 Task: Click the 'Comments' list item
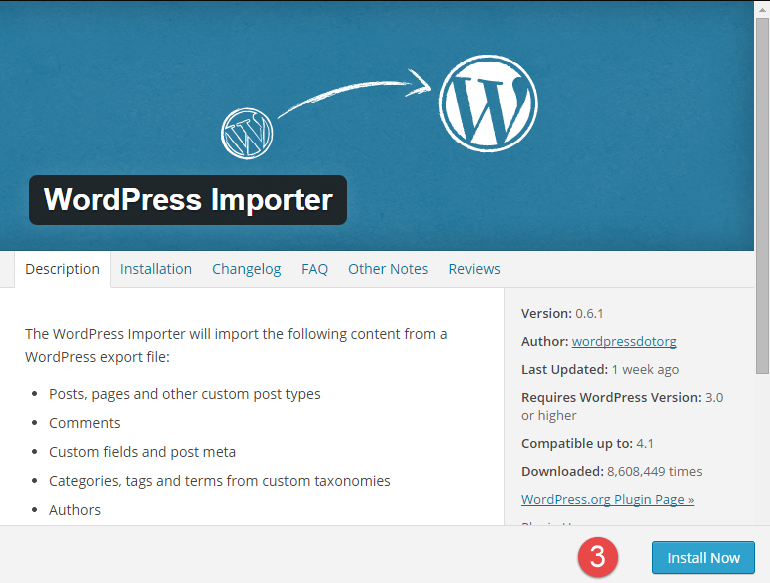84,423
